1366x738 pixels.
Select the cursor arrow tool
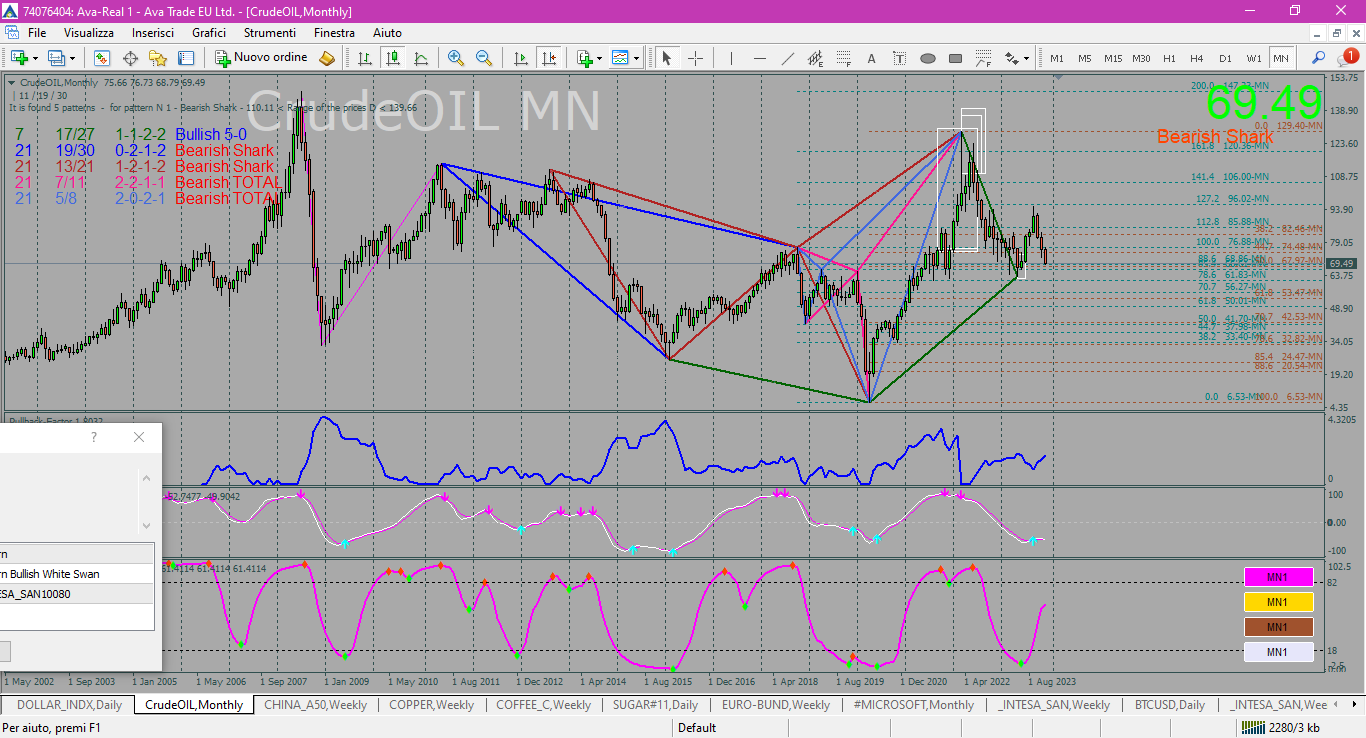click(667, 58)
